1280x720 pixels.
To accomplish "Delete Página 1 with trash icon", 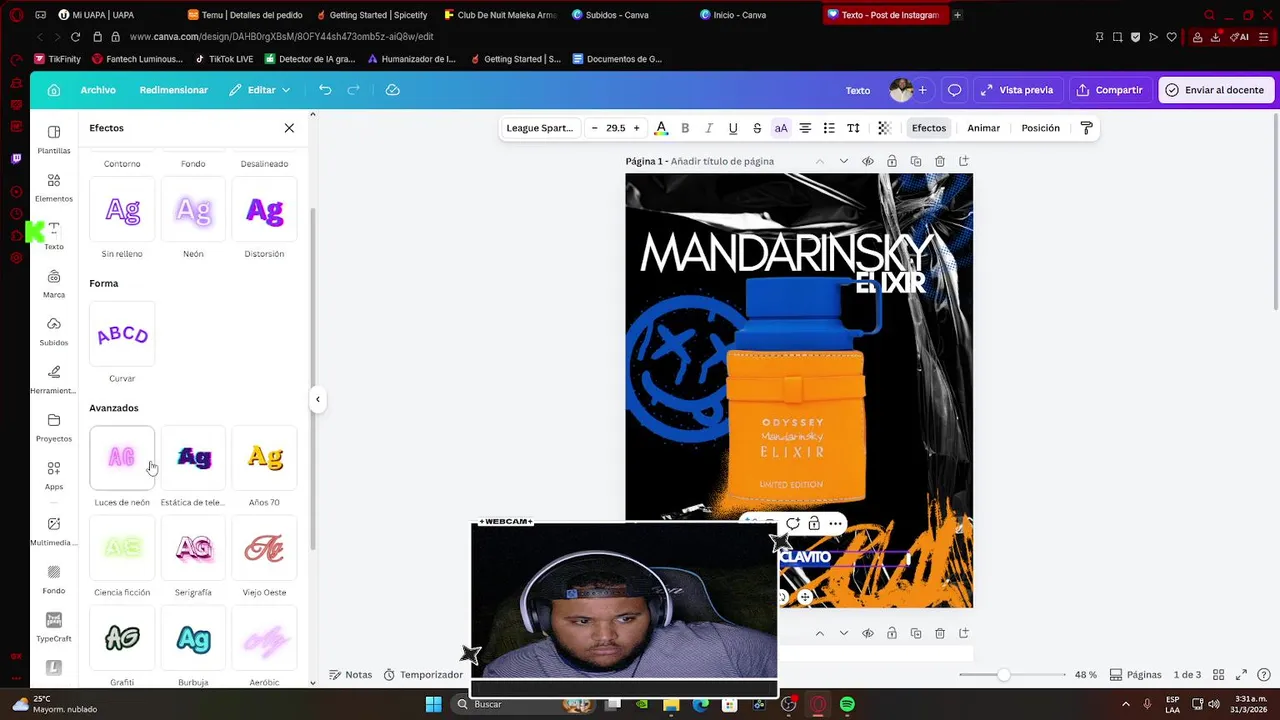I will point(940,161).
